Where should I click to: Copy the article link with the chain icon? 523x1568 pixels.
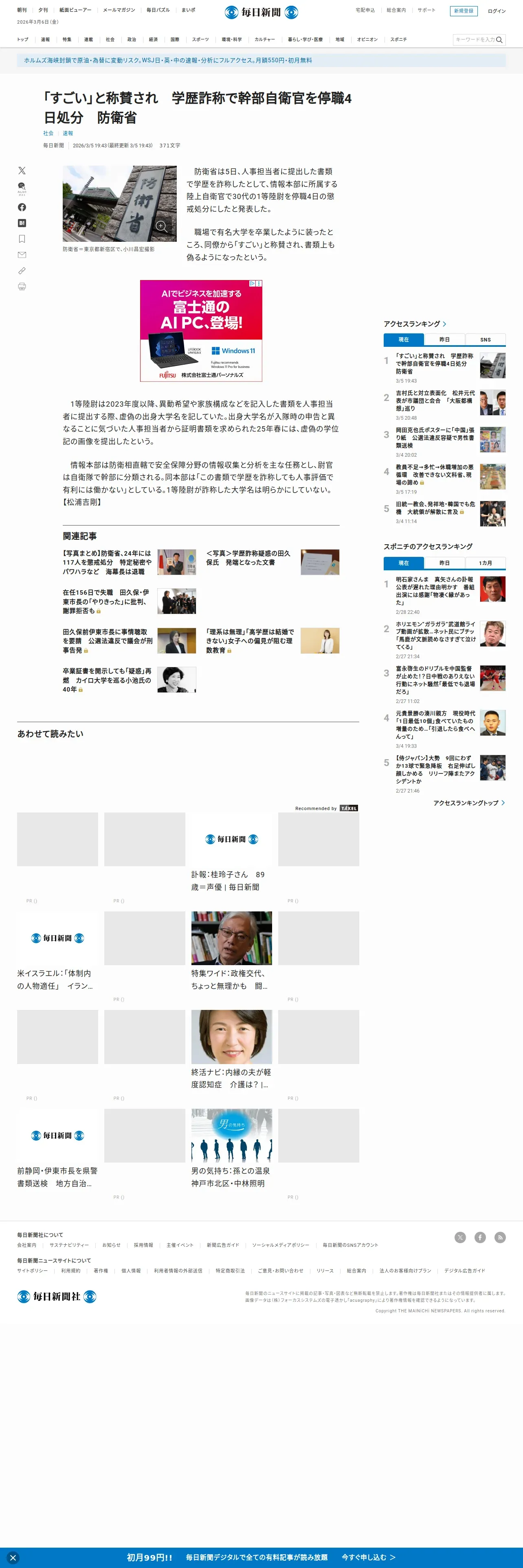(22, 270)
